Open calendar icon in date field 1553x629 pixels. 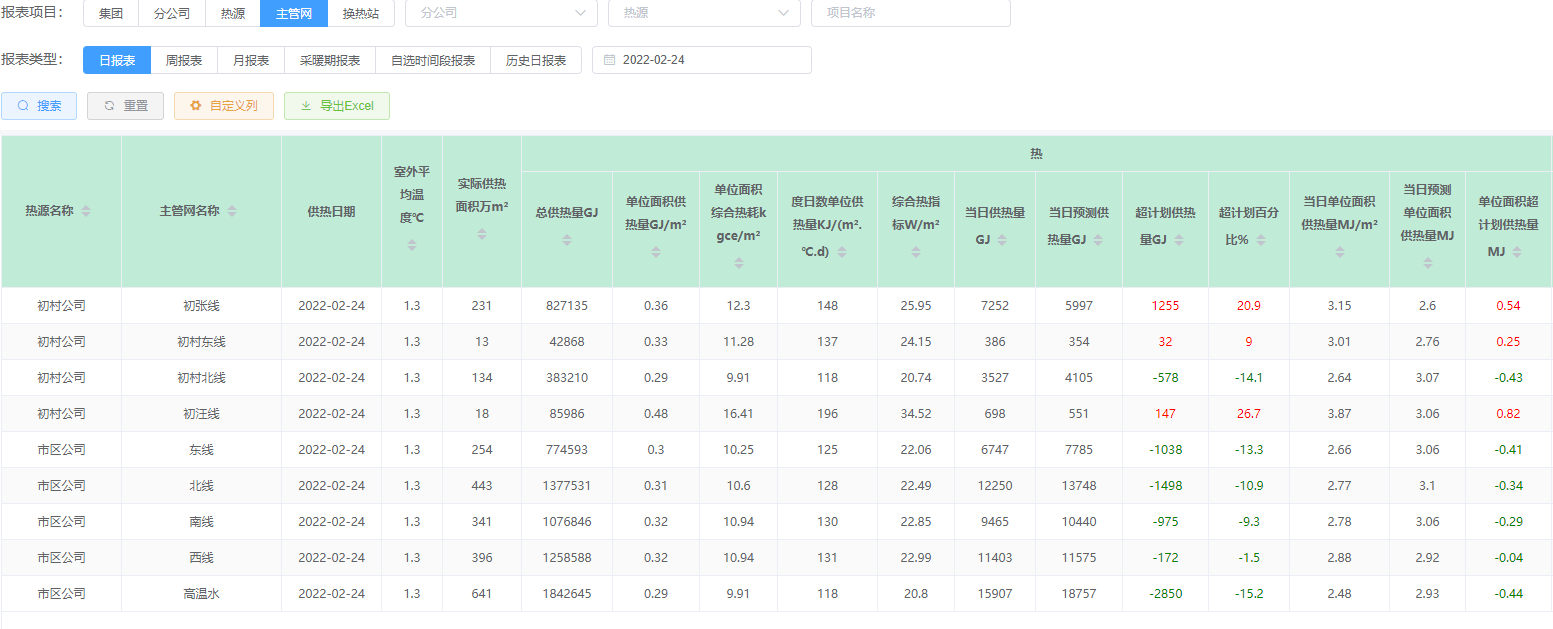(x=609, y=60)
